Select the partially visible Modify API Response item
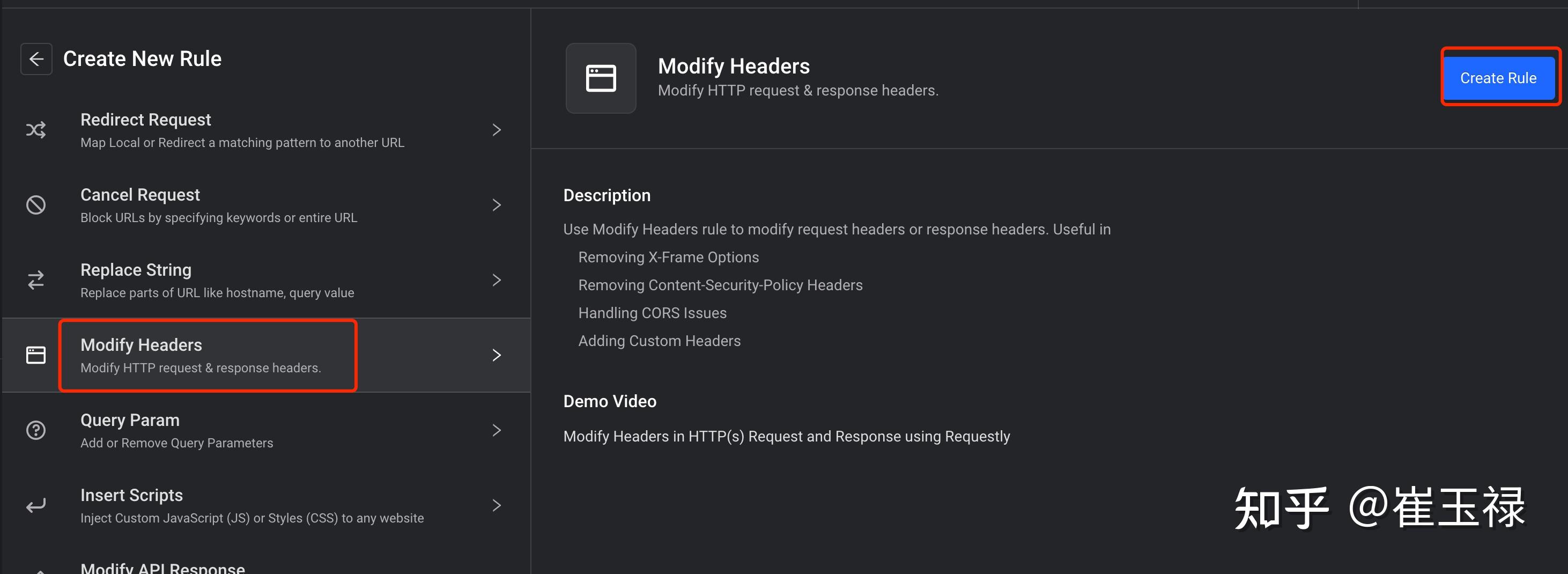Screen dimensions: 1568x574 pos(162,566)
